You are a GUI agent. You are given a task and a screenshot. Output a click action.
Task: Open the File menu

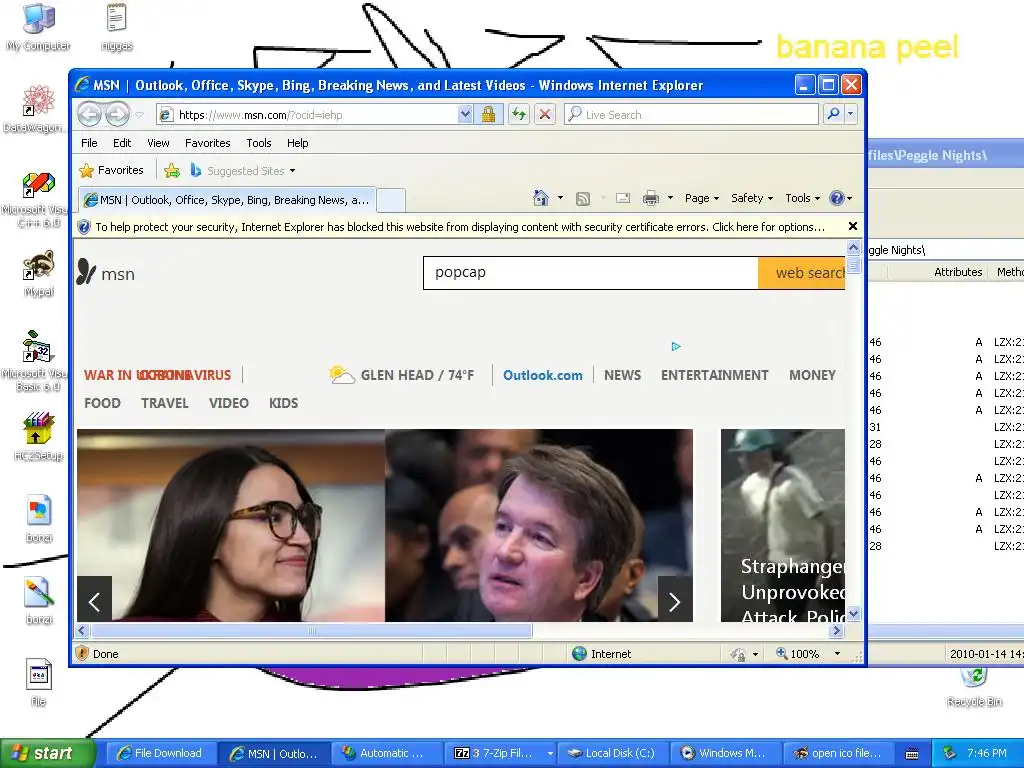pyautogui.click(x=89, y=143)
